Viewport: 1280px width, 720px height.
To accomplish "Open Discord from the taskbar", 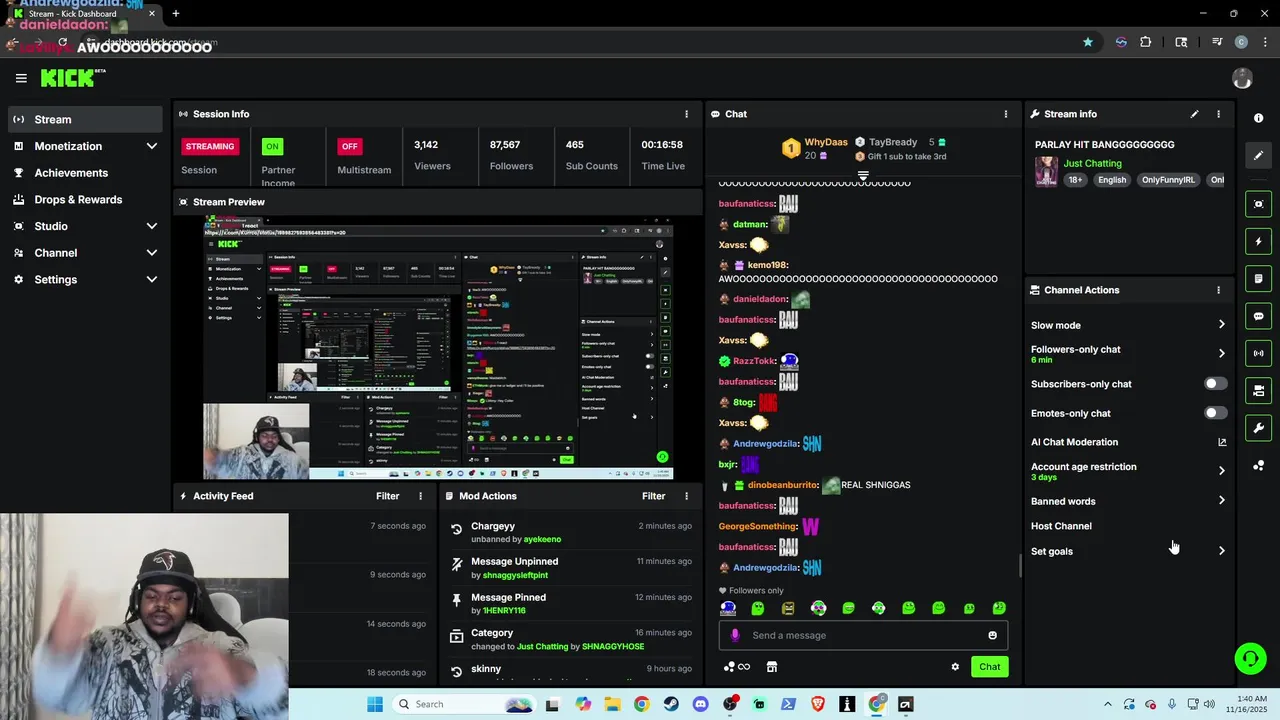I will (700, 704).
